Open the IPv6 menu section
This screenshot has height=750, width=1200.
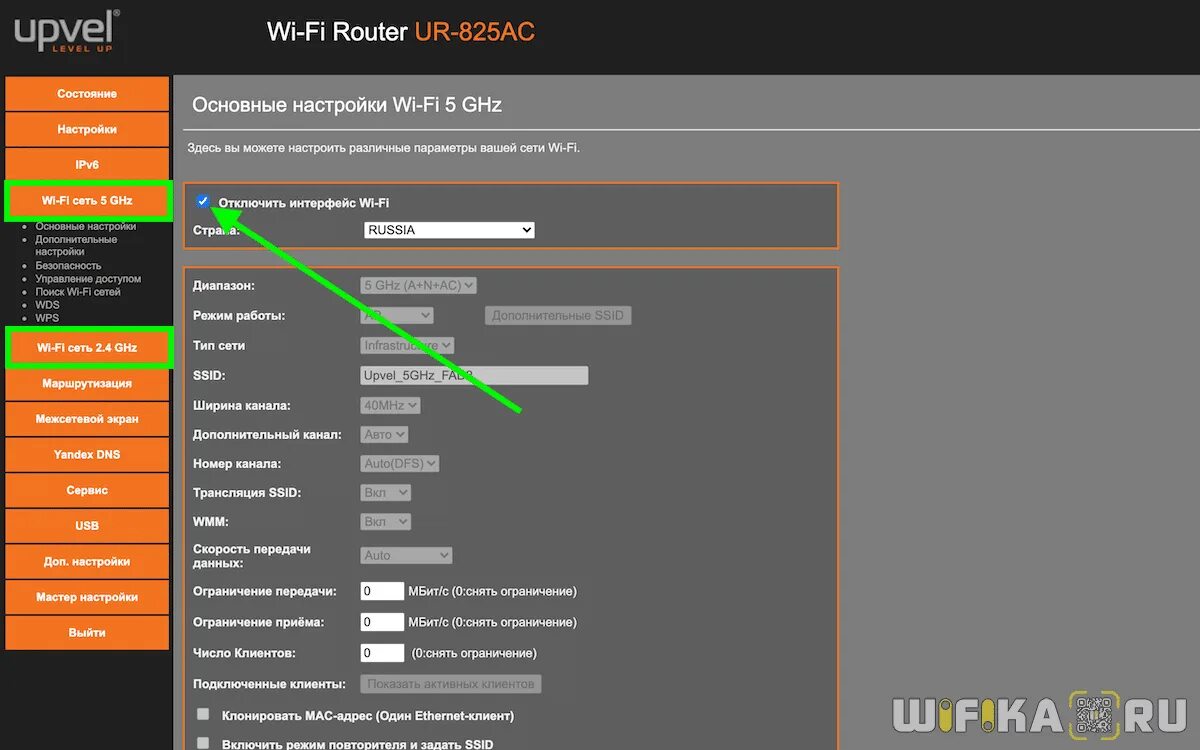(87, 165)
